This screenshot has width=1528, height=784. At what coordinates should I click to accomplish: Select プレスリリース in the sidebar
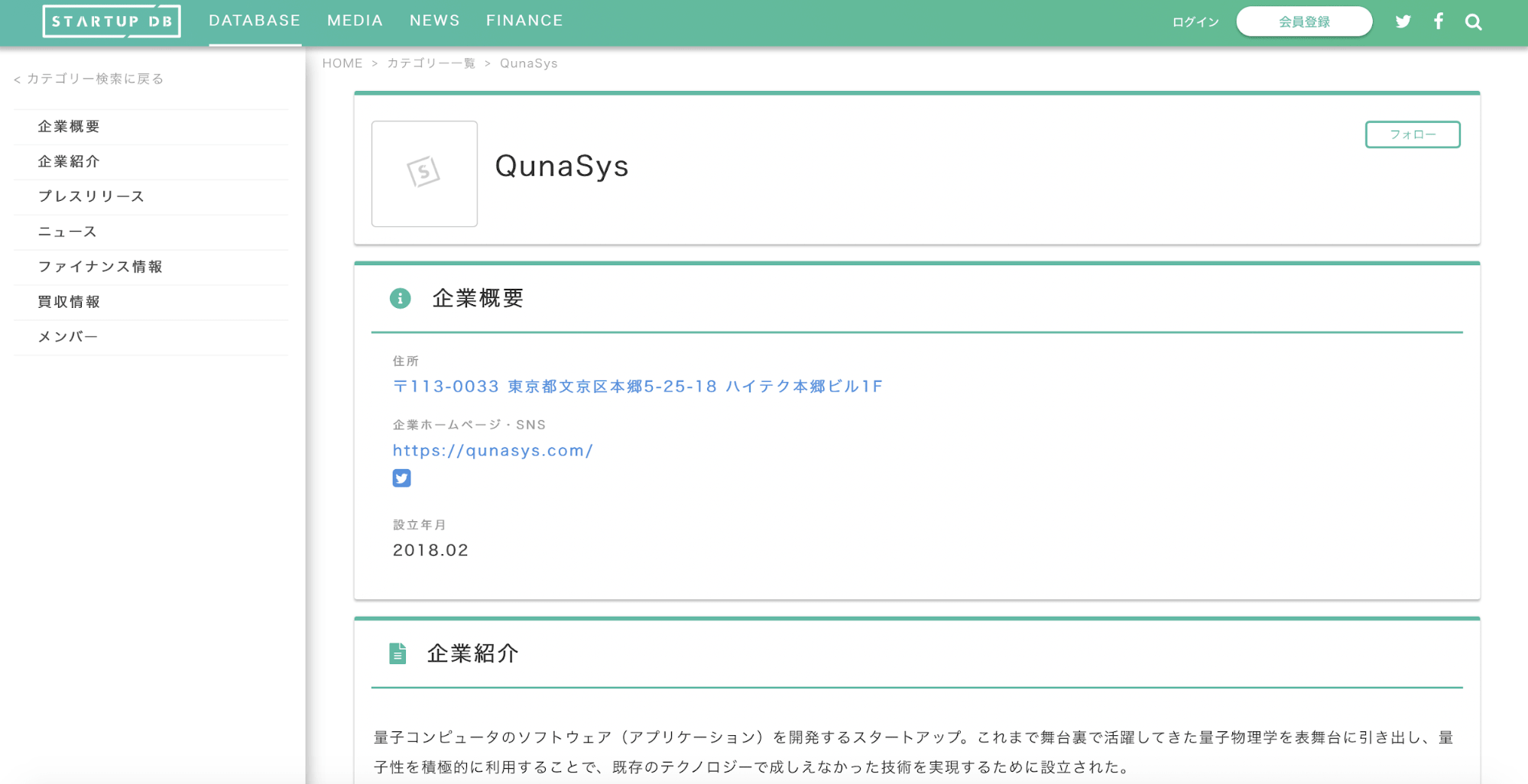pos(151,197)
